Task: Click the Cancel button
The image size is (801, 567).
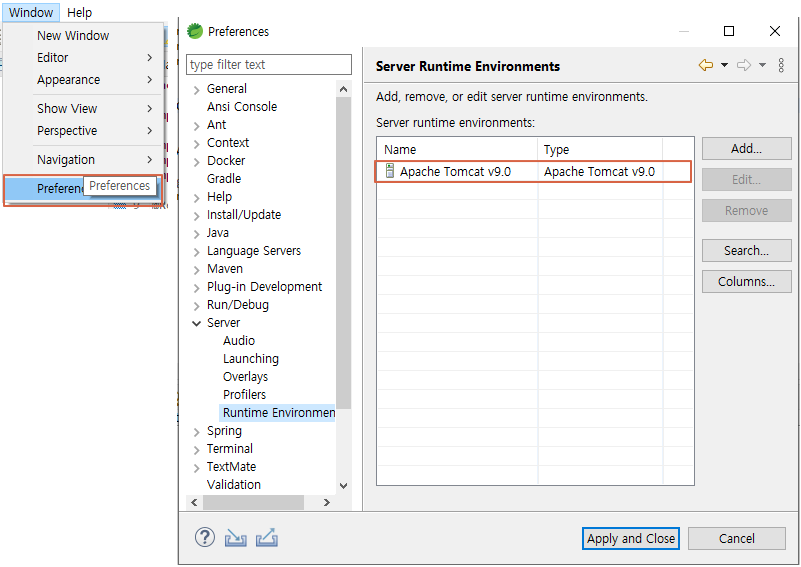Action: point(737,538)
